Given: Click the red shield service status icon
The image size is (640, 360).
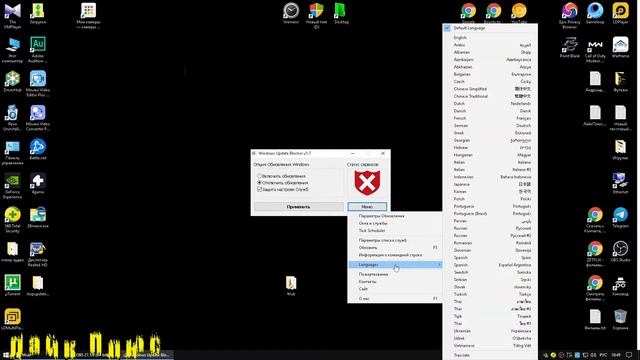Looking at the screenshot, I should coord(367,183).
